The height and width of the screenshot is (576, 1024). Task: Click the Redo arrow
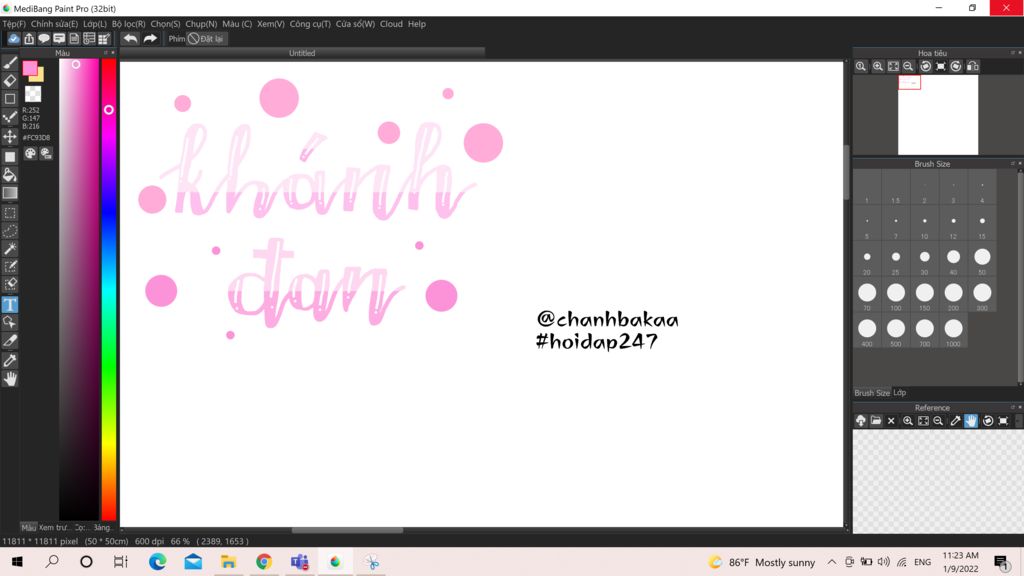(150, 39)
